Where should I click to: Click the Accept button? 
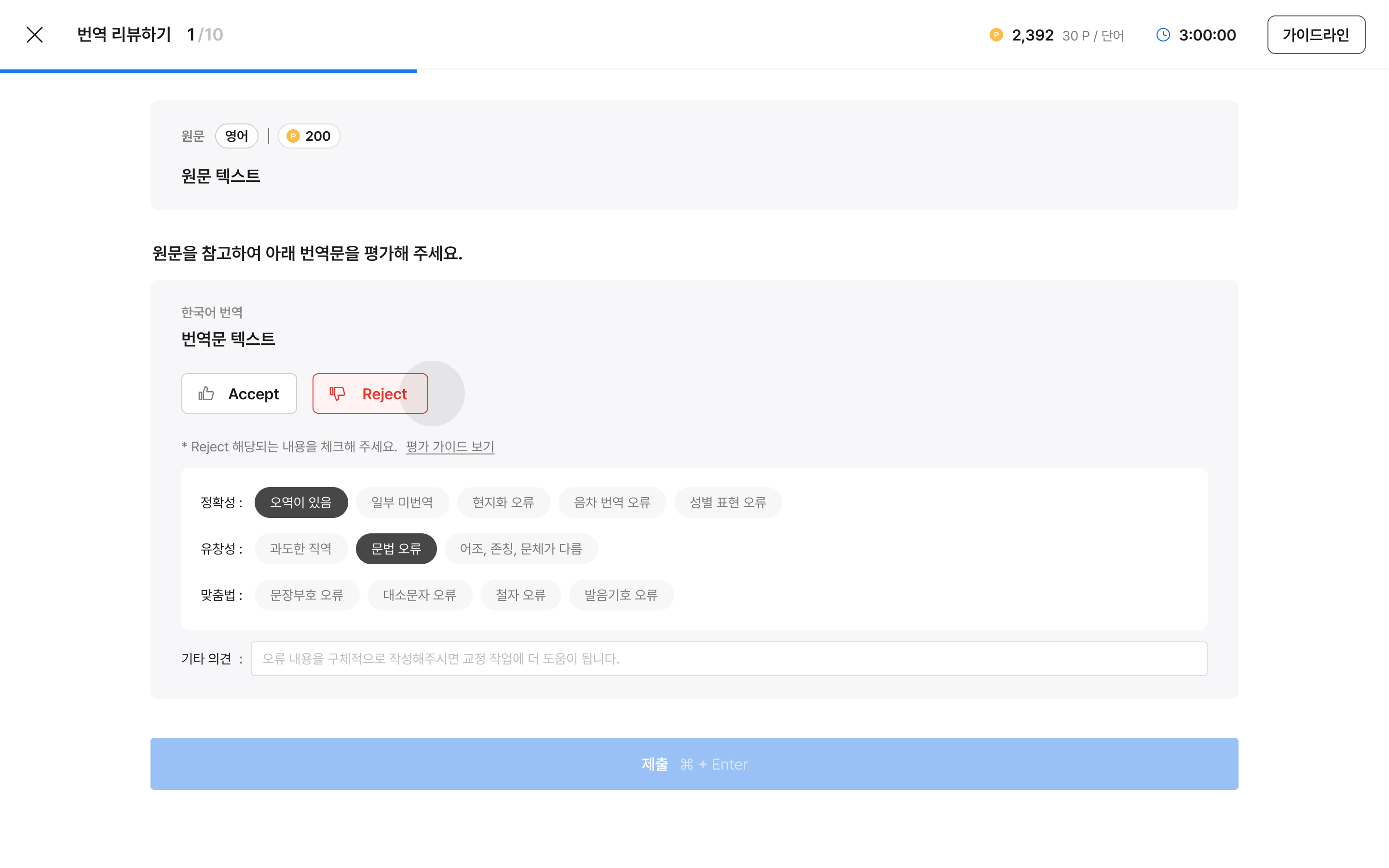pos(239,394)
